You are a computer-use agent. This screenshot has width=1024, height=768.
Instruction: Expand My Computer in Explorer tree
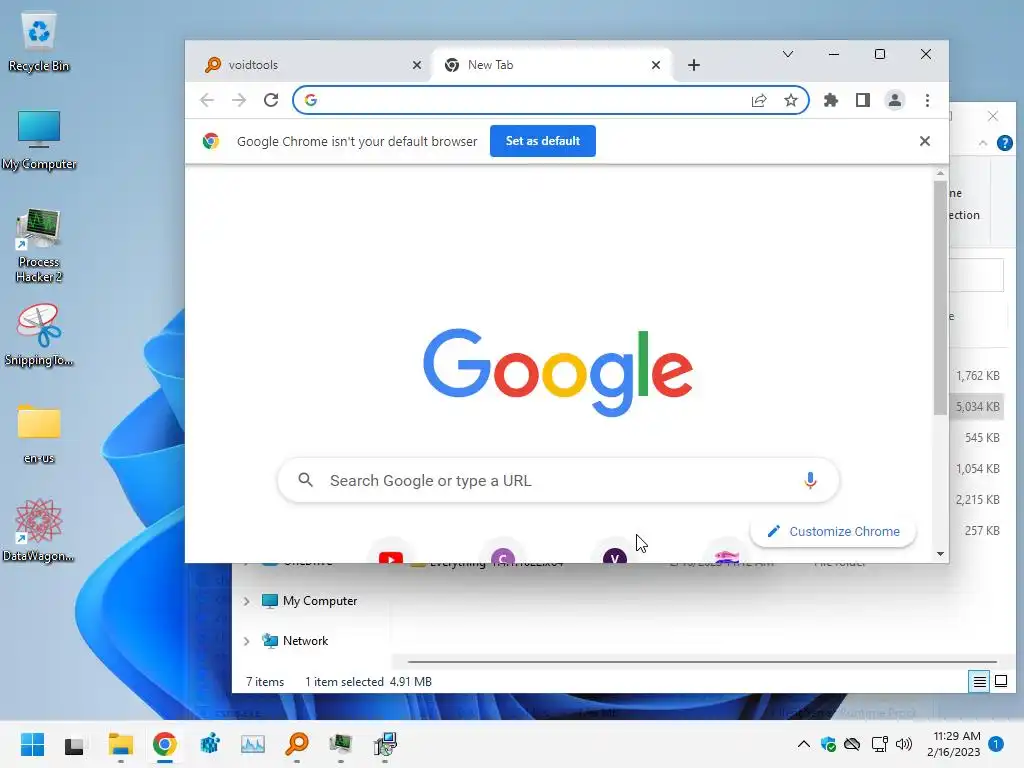coord(246,601)
